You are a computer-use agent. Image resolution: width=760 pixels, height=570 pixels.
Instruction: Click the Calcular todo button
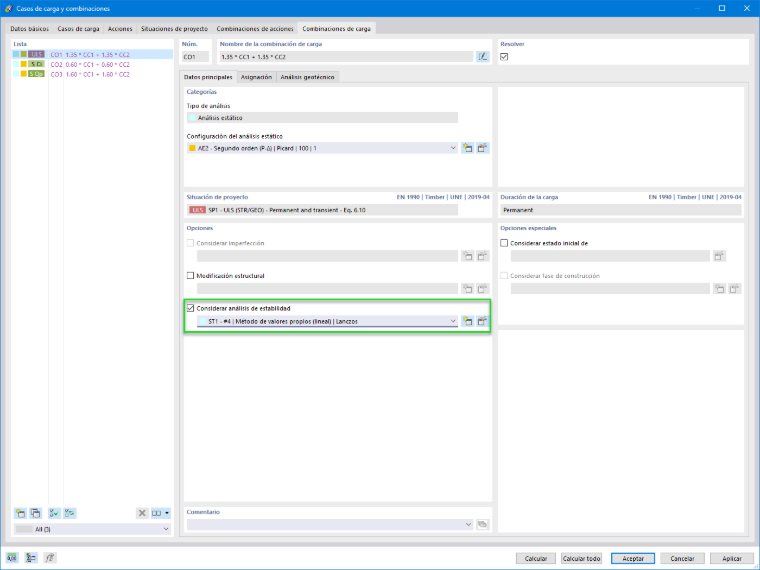[581, 558]
